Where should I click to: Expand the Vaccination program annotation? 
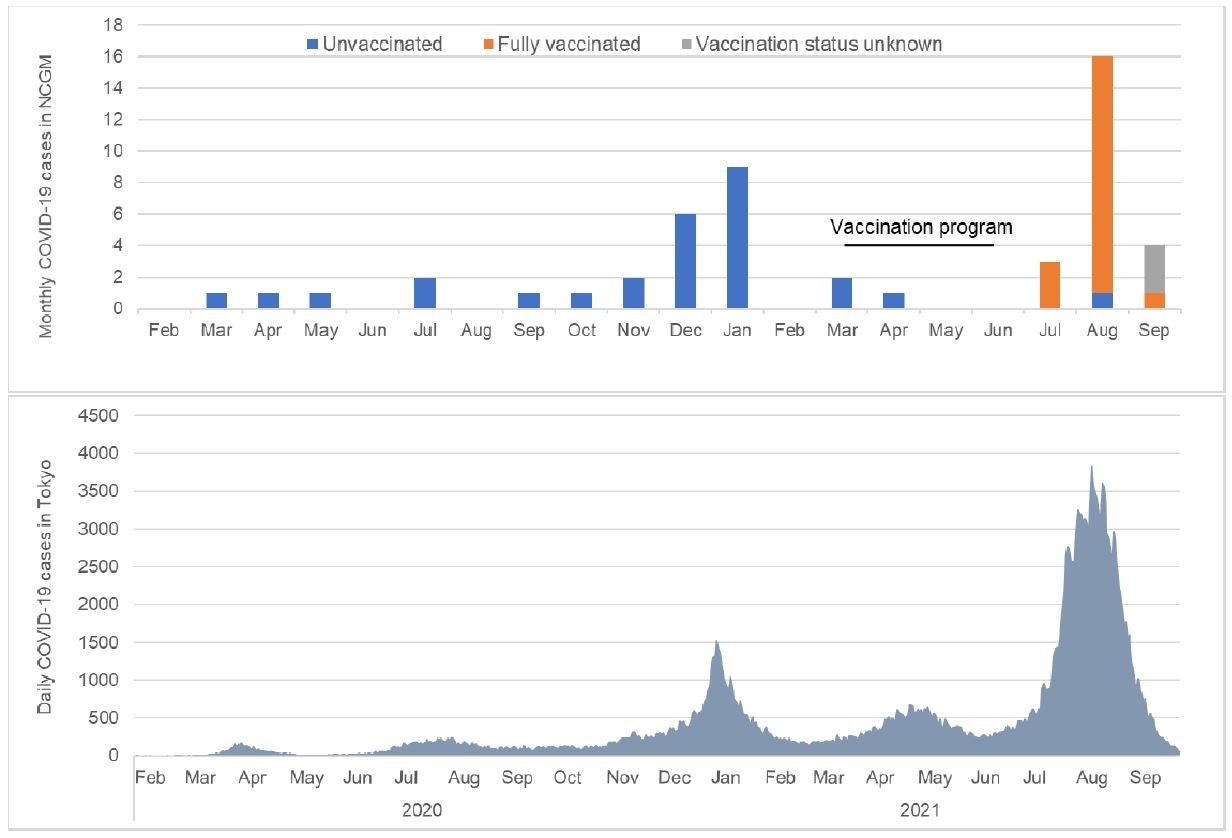coord(921,228)
